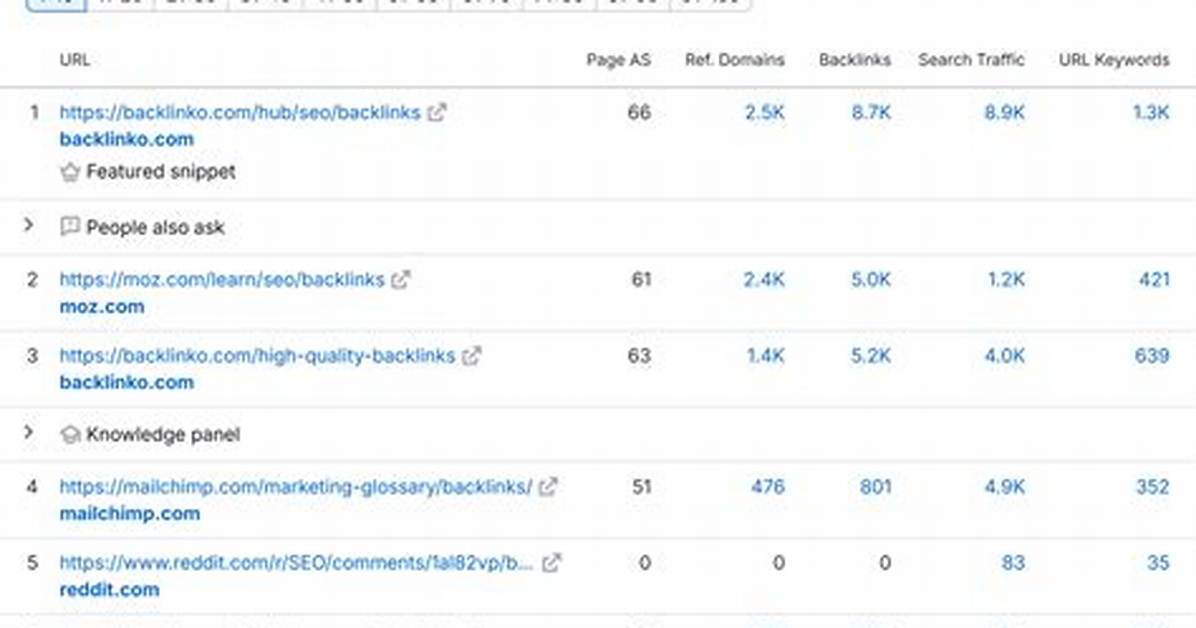Open external link icon for moz.com/learn/seo/backlinks
Image resolution: width=1196 pixels, height=628 pixels.
coord(400,279)
